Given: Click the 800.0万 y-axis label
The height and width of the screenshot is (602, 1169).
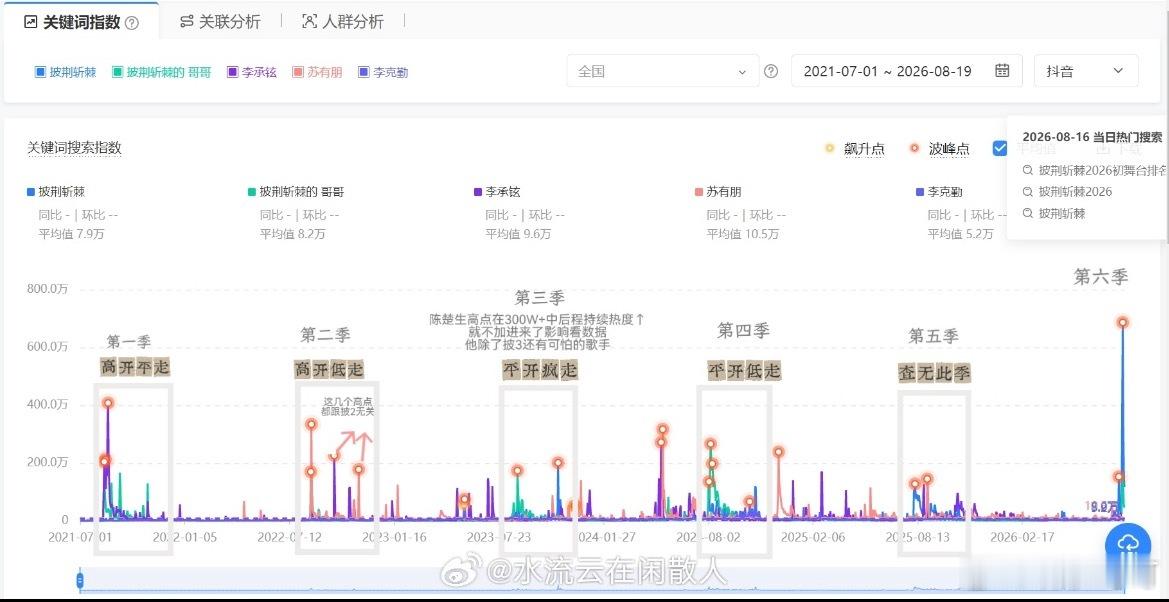Looking at the screenshot, I should (47, 289).
